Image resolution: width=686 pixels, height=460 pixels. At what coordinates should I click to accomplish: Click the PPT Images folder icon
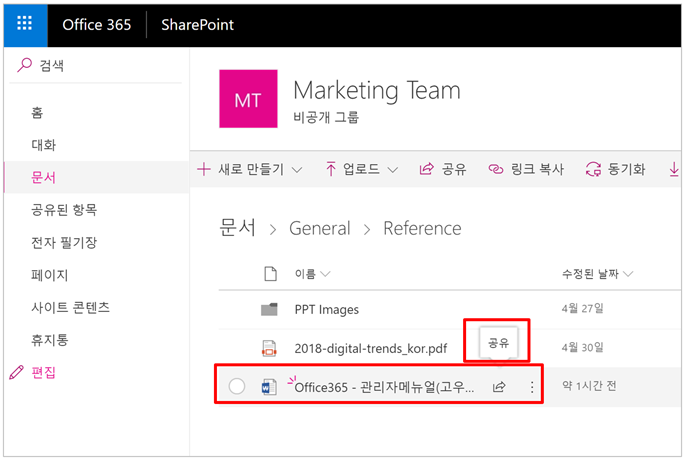pos(268,310)
